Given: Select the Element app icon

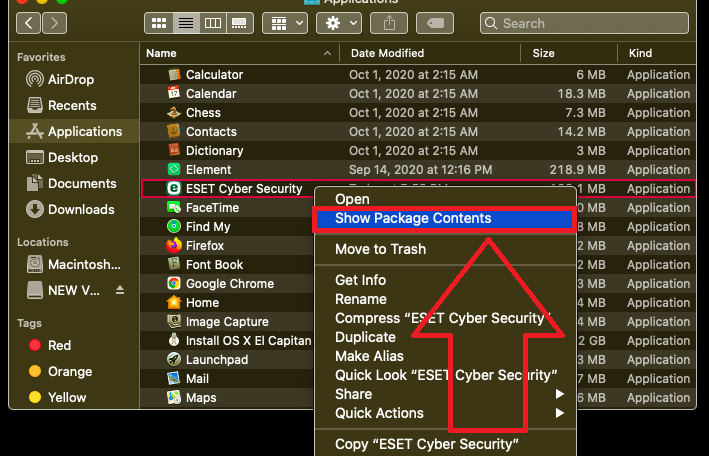Looking at the screenshot, I should [x=174, y=170].
